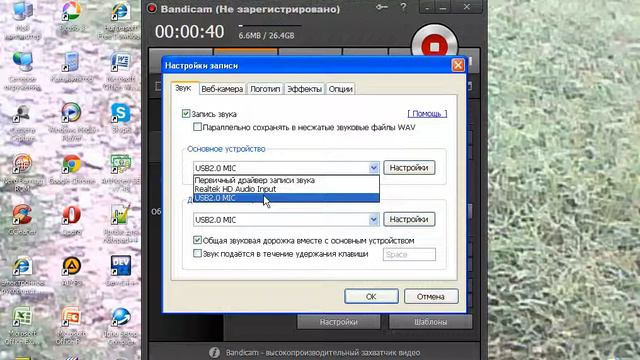Open the webcam capture desktop shortcut
The width and height of the screenshot is (640, 360).
pyautogui.click(x=22, y=114)
